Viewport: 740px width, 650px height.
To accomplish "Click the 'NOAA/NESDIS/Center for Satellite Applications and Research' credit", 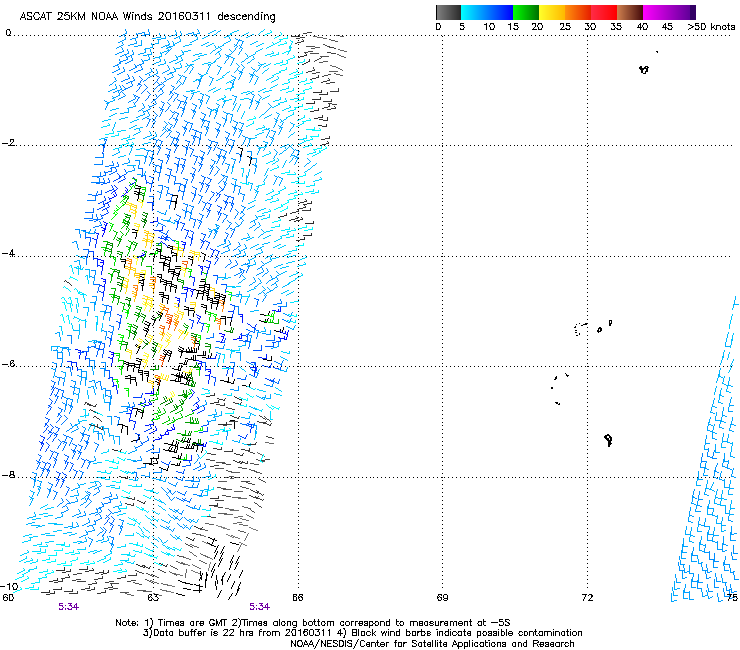I will click(432, 644).
